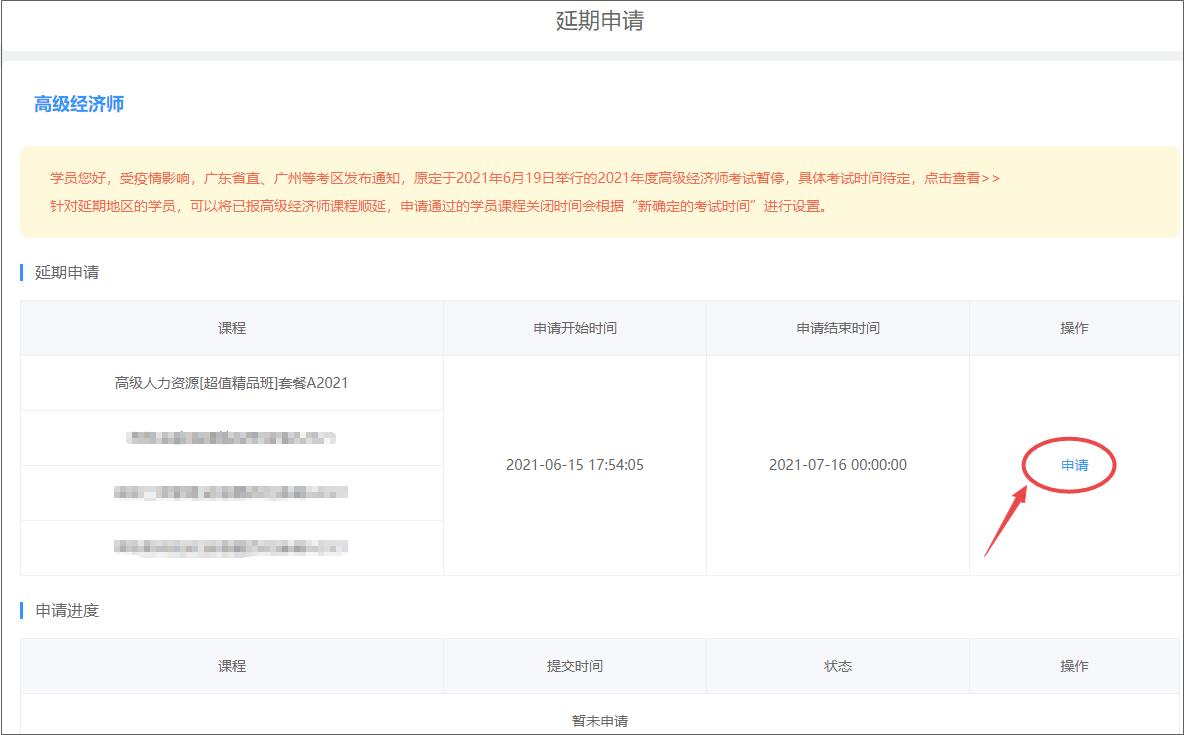
Task: Select the 高级人力资源[超值精品班]套餐A2021 course row
Action: pyautogui.click(x=232, y=383)
